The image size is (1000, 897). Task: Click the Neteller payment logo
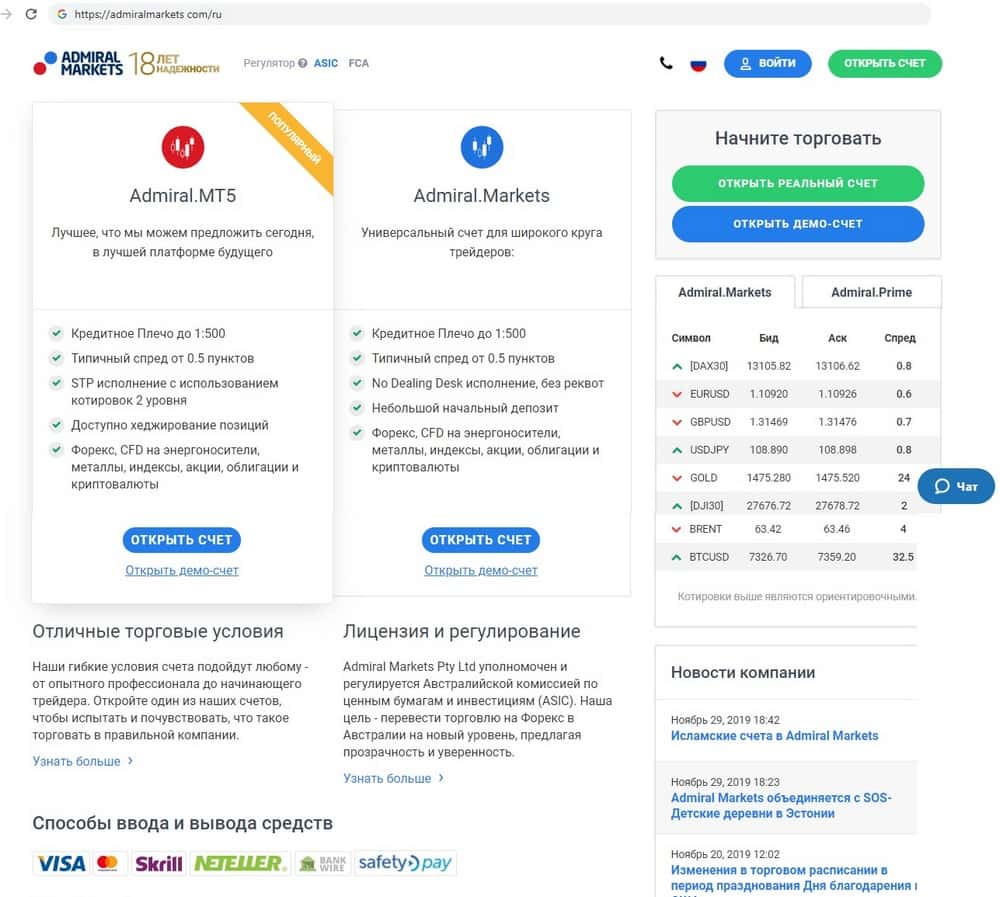pos(240,863)
